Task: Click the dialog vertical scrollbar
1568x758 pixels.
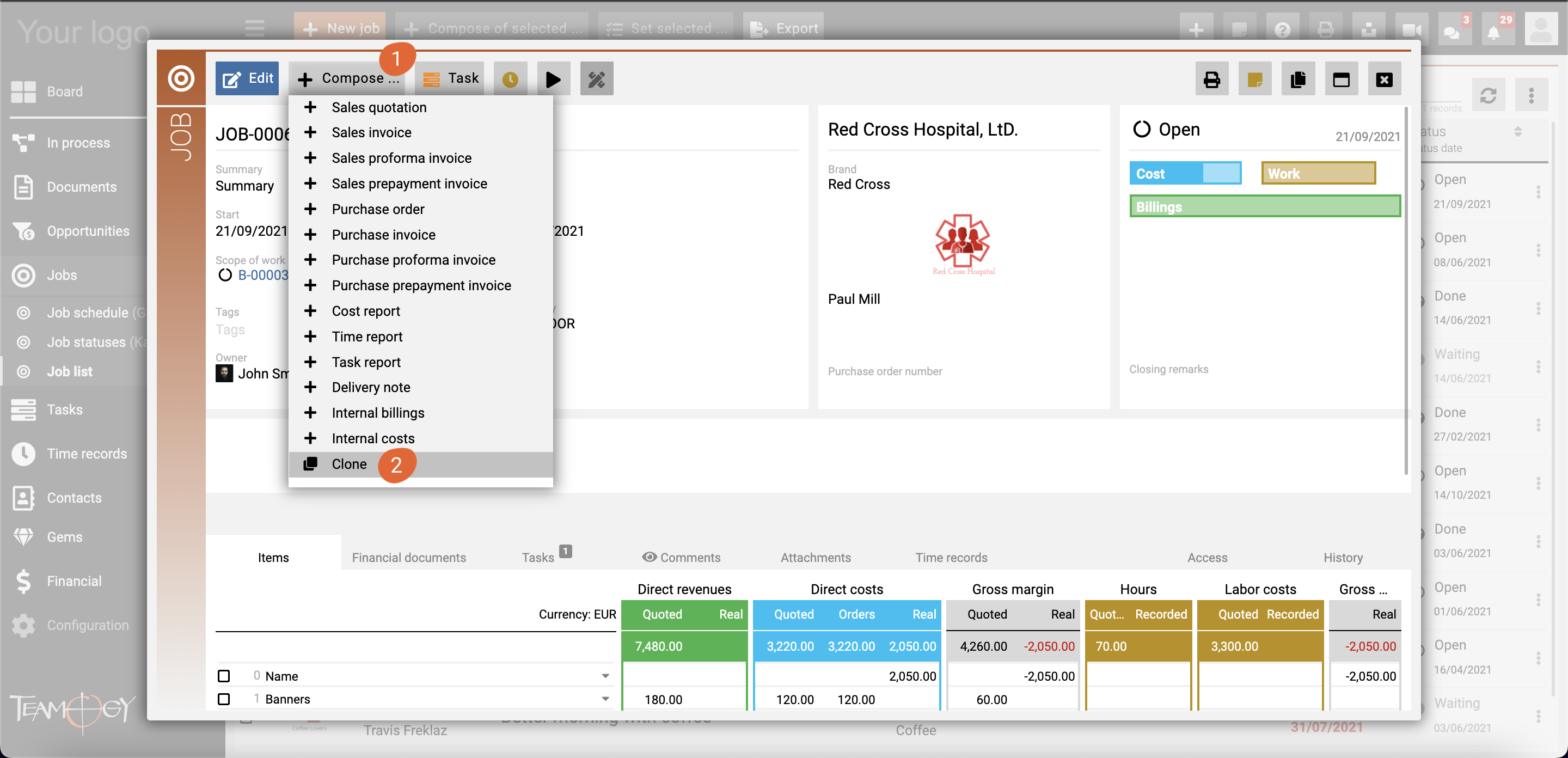Action: pos(1405,291)
